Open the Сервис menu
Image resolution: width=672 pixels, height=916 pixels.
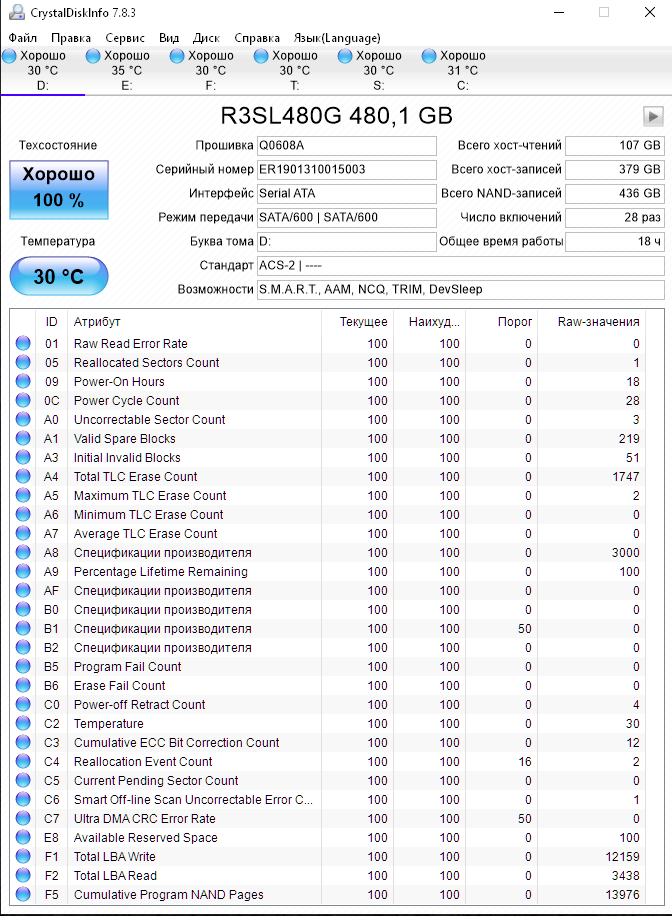click(125, 38)
